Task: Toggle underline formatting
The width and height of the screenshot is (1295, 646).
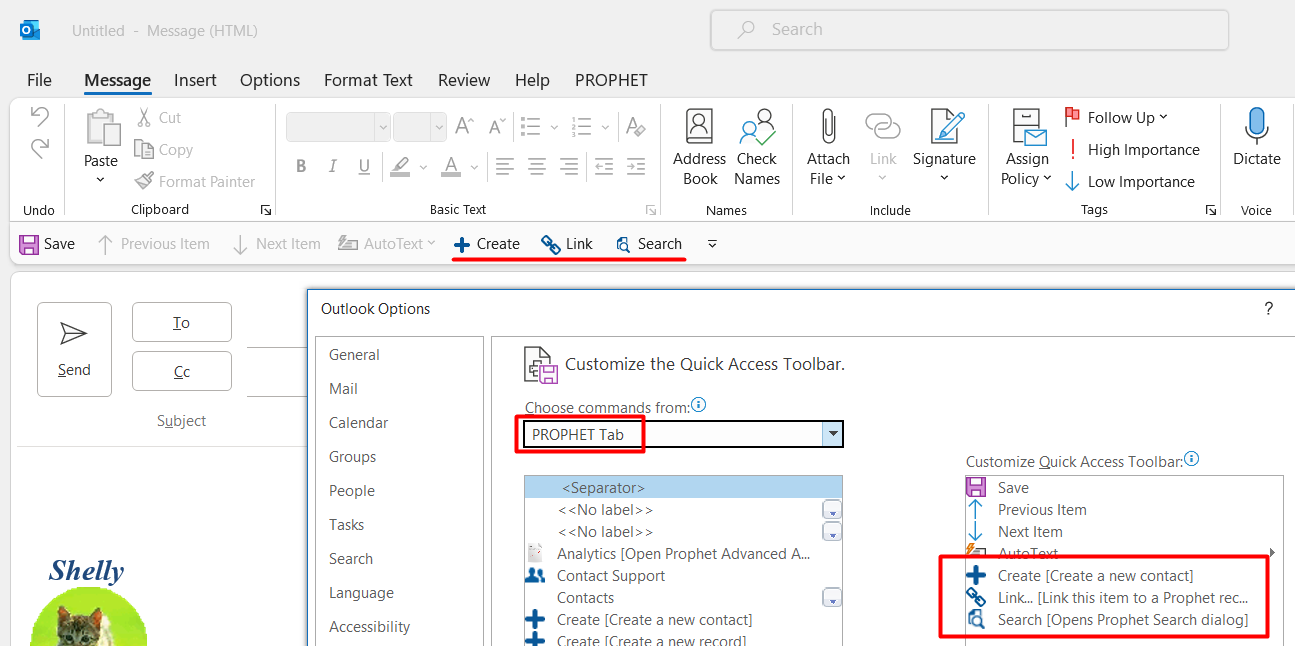Action: pos(362,166)
